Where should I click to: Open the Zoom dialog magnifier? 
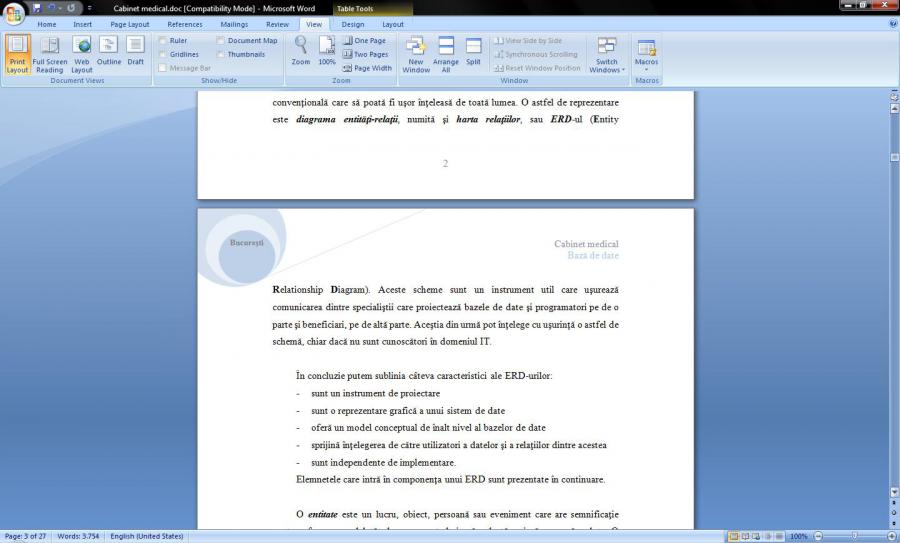coord(300,50)
